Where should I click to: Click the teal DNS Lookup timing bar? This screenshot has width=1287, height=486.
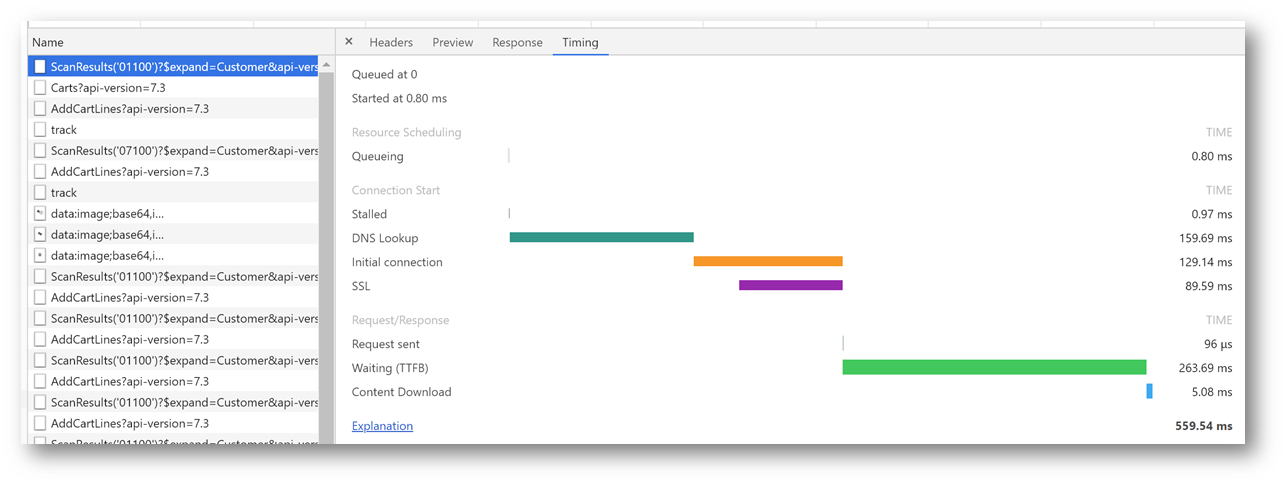click(x=601, y=238)
